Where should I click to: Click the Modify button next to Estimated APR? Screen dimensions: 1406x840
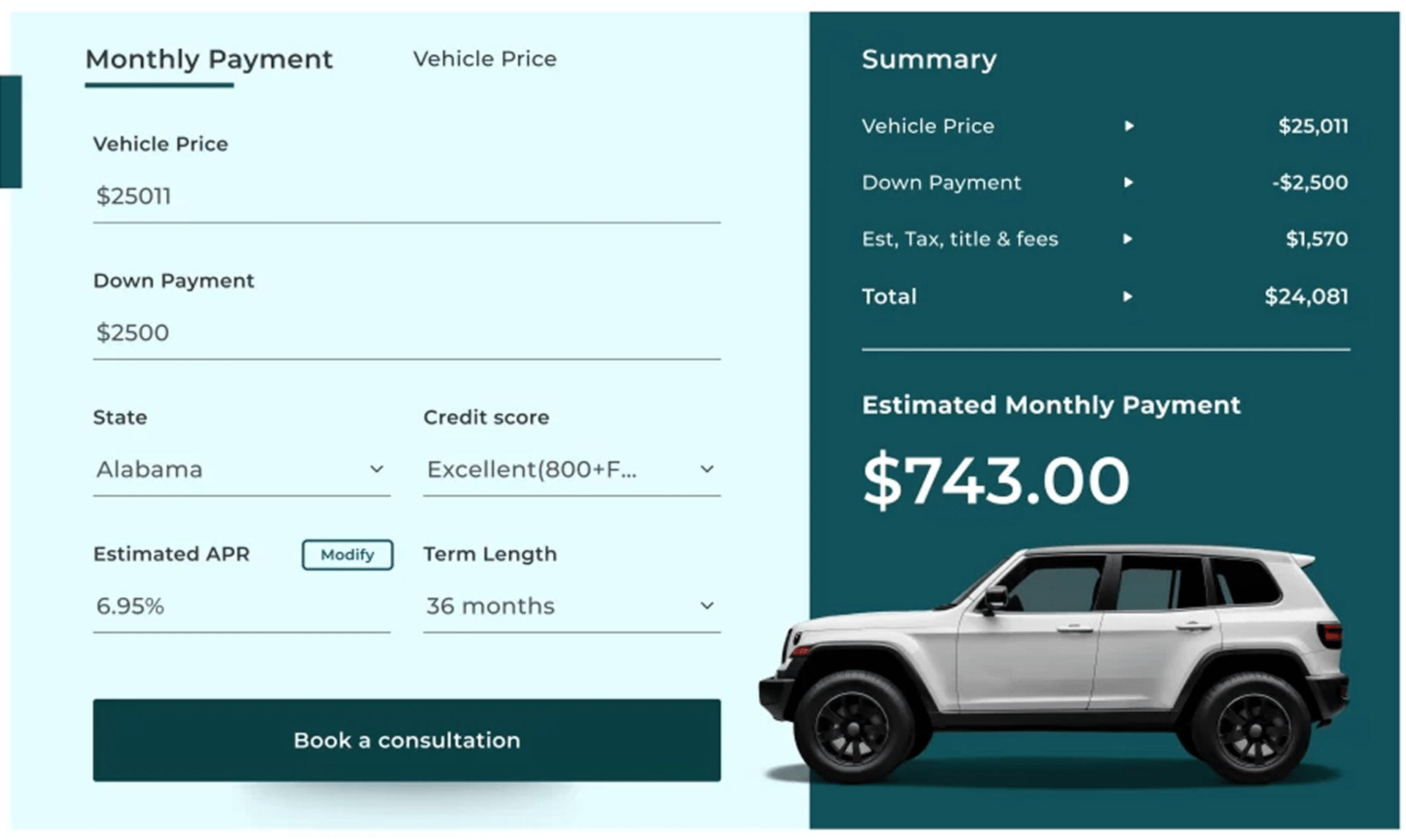347,555
